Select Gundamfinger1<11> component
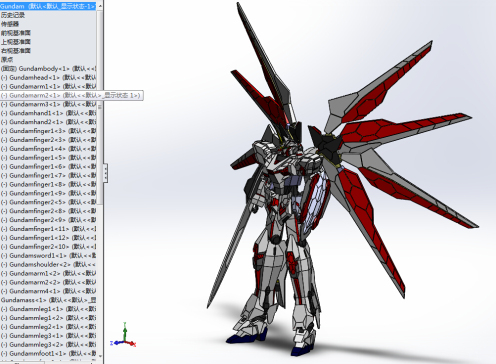This screenshot has width=496, height=364. 48,229
